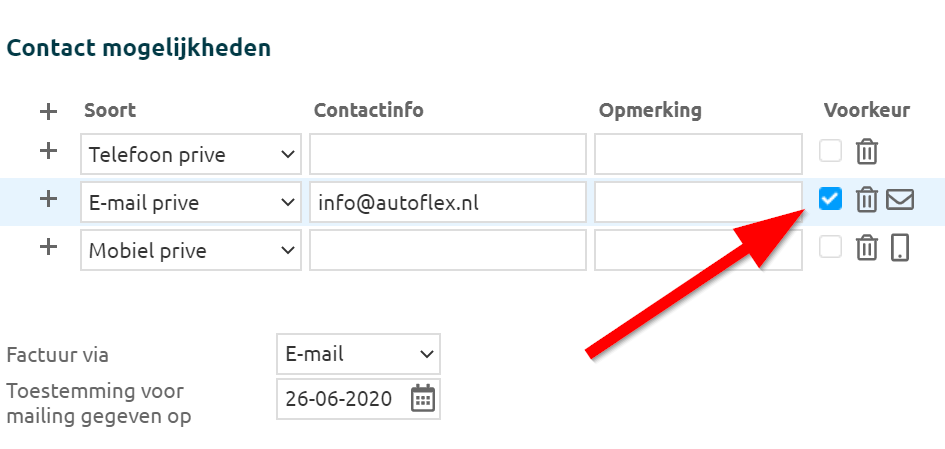Viewport: 945px width, 449px height.
Task: Open calendar picker for mailing consent date
Action: (x=423, y=398)
